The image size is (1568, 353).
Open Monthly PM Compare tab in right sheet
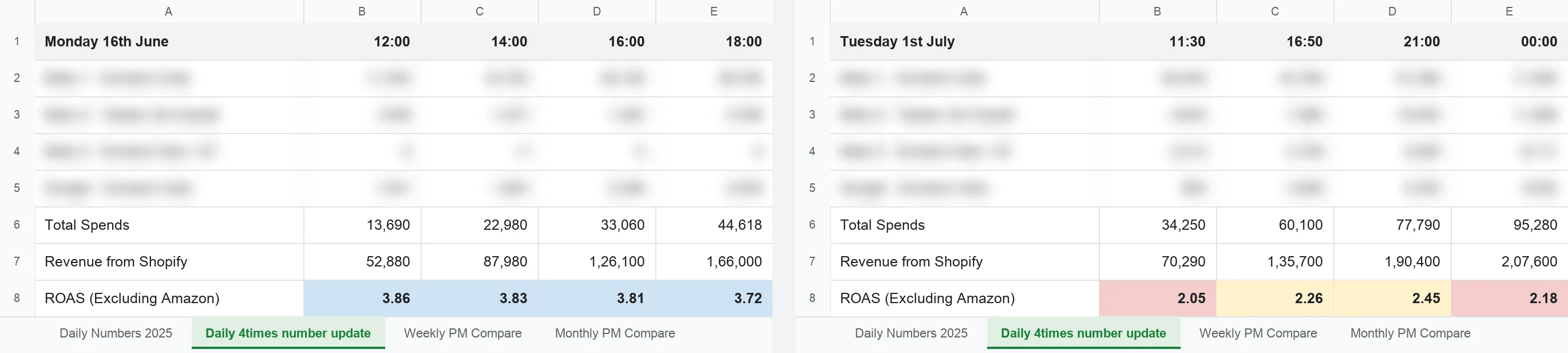[1409, 333]
